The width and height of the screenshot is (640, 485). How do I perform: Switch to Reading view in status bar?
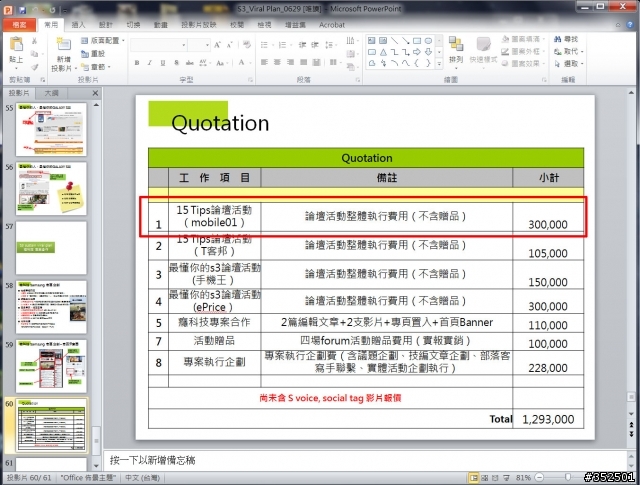[x=495, y=477]
